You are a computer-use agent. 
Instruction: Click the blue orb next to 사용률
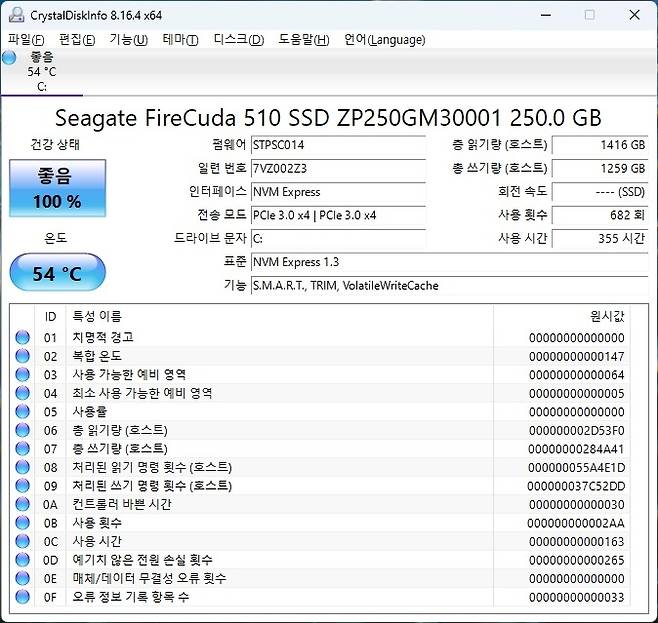22,412
